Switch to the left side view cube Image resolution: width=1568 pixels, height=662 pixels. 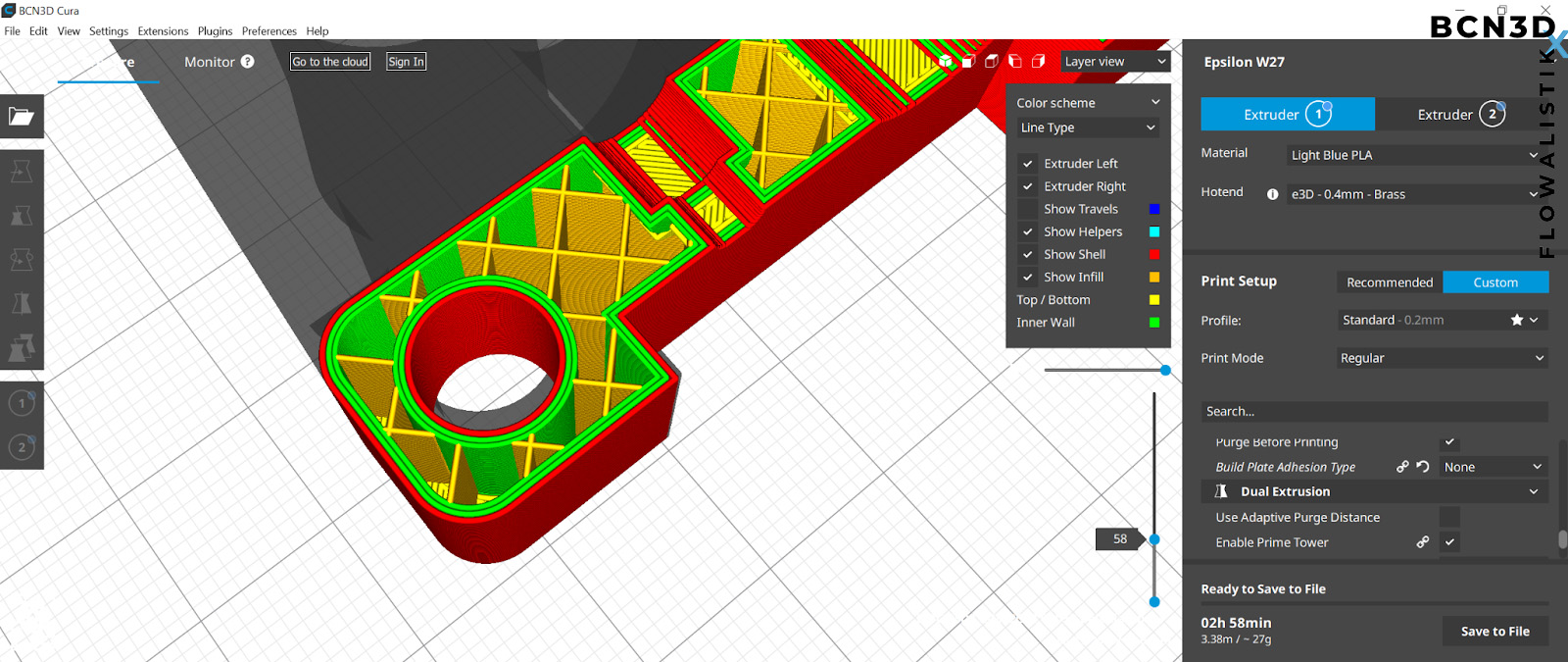1015,61
